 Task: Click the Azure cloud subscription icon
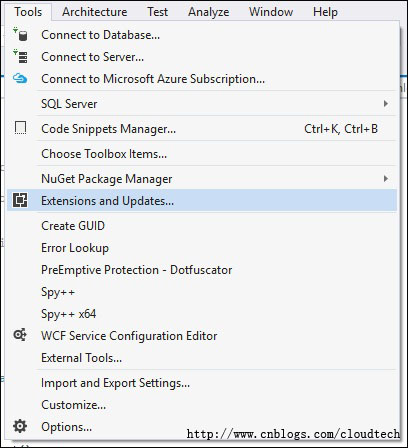click(20, 79)
